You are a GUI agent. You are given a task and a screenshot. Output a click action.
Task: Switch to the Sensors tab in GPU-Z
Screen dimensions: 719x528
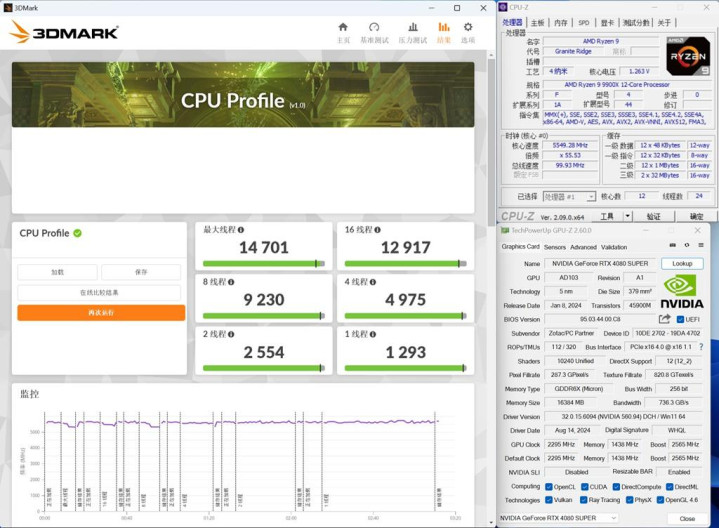click(555, 247)
